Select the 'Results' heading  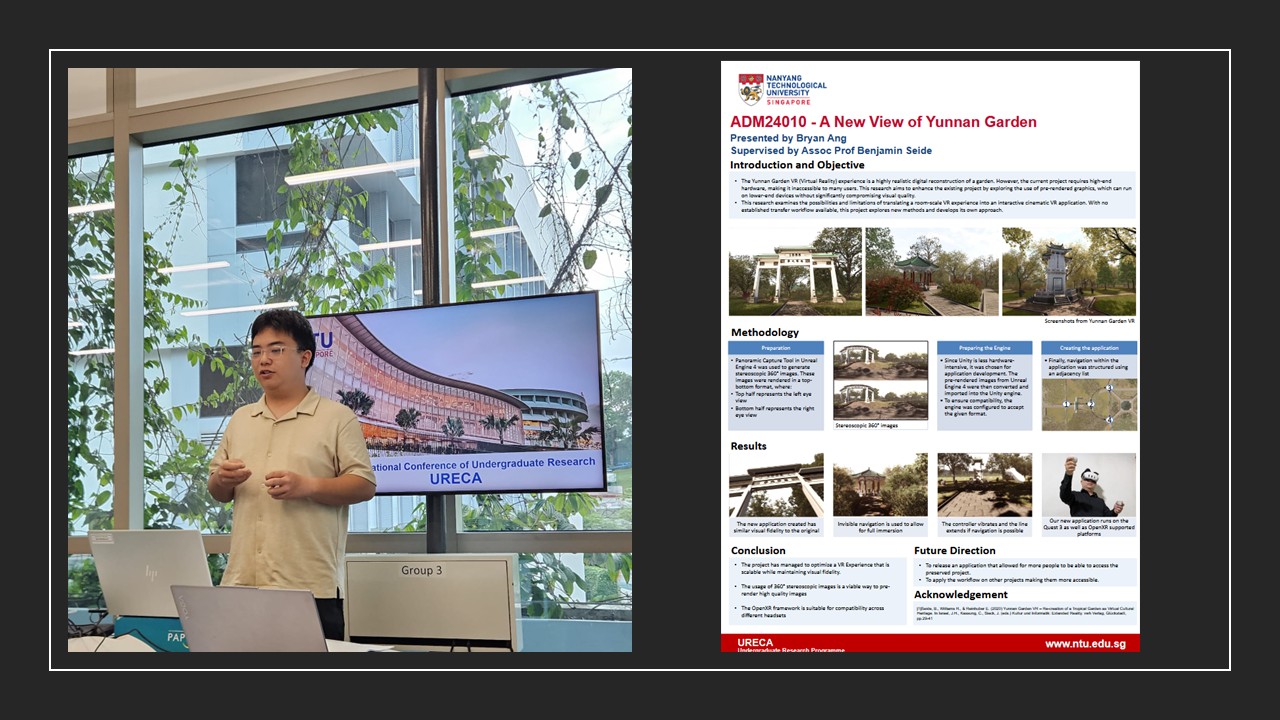(749, 446)
